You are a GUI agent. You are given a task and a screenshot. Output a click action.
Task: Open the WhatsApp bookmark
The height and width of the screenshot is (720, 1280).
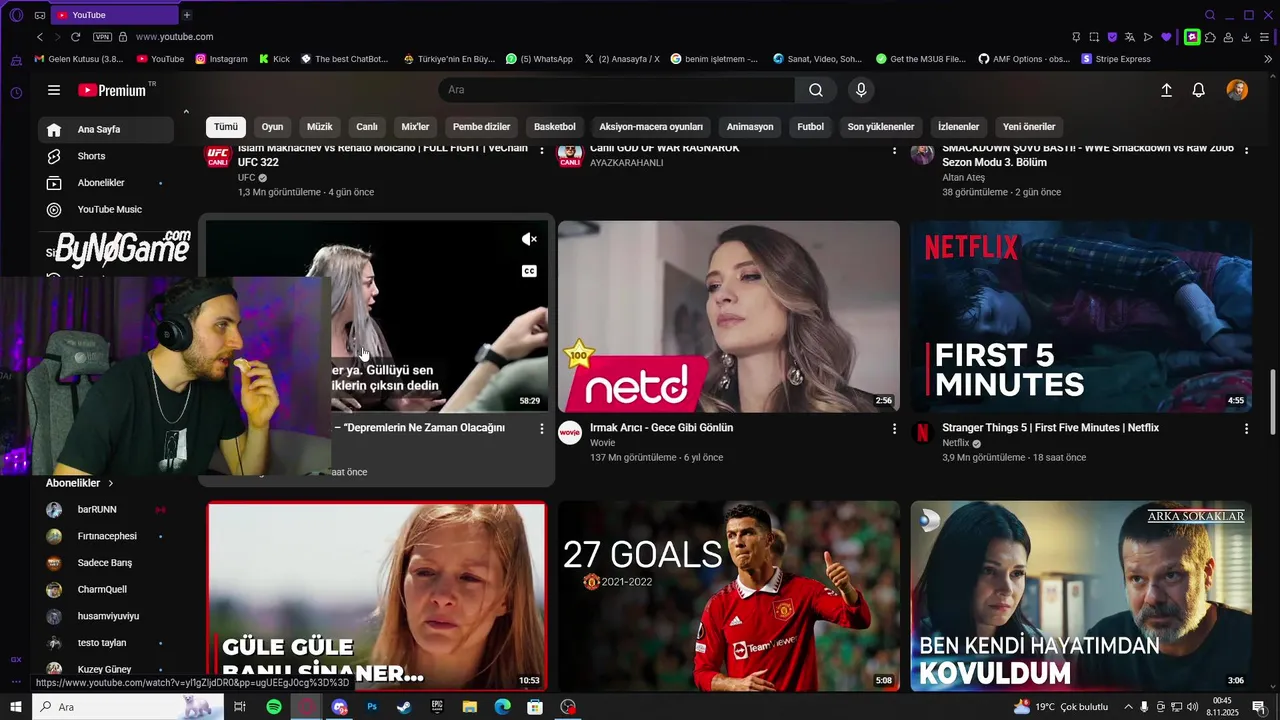pyautogui.click(x=539, y=59)
